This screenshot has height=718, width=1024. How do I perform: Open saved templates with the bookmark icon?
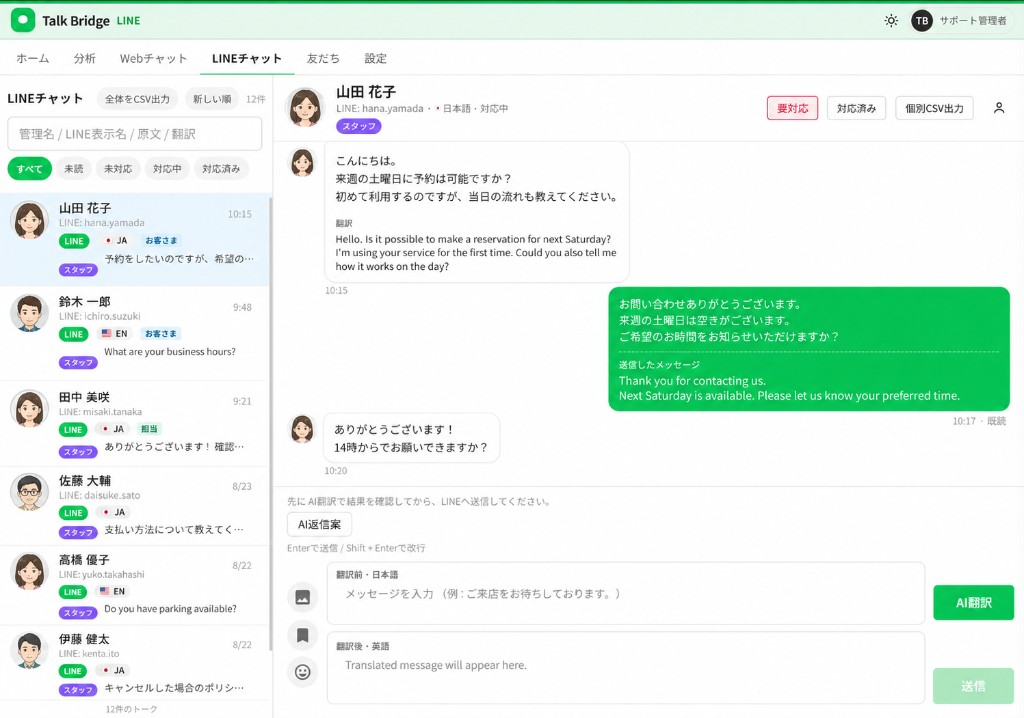coord(302,634)
